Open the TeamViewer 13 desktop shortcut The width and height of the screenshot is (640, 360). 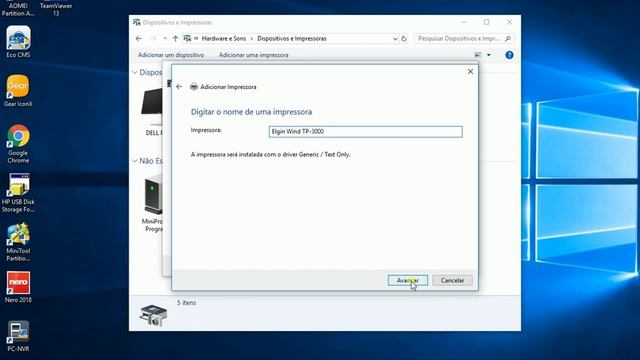click(56, 9)
